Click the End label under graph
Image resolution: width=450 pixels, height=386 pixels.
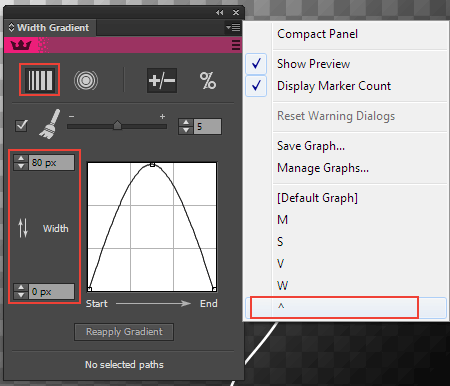pyautogui.click(x=209, y=303)
